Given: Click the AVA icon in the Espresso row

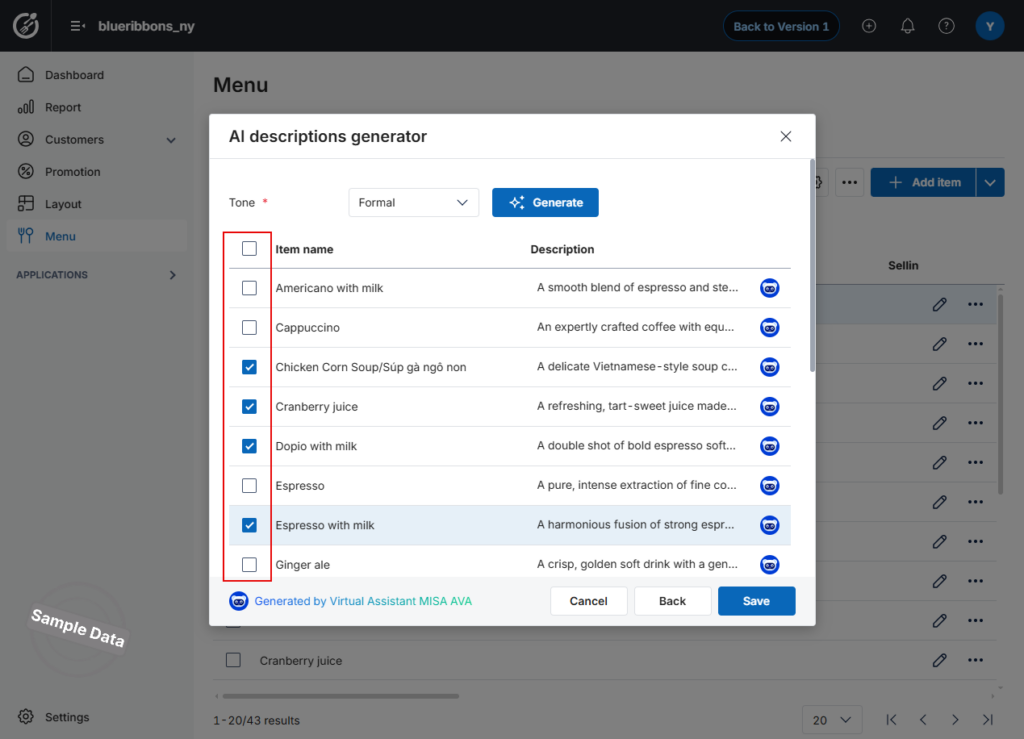Looking at the screenshot, I should click(769, 486).
